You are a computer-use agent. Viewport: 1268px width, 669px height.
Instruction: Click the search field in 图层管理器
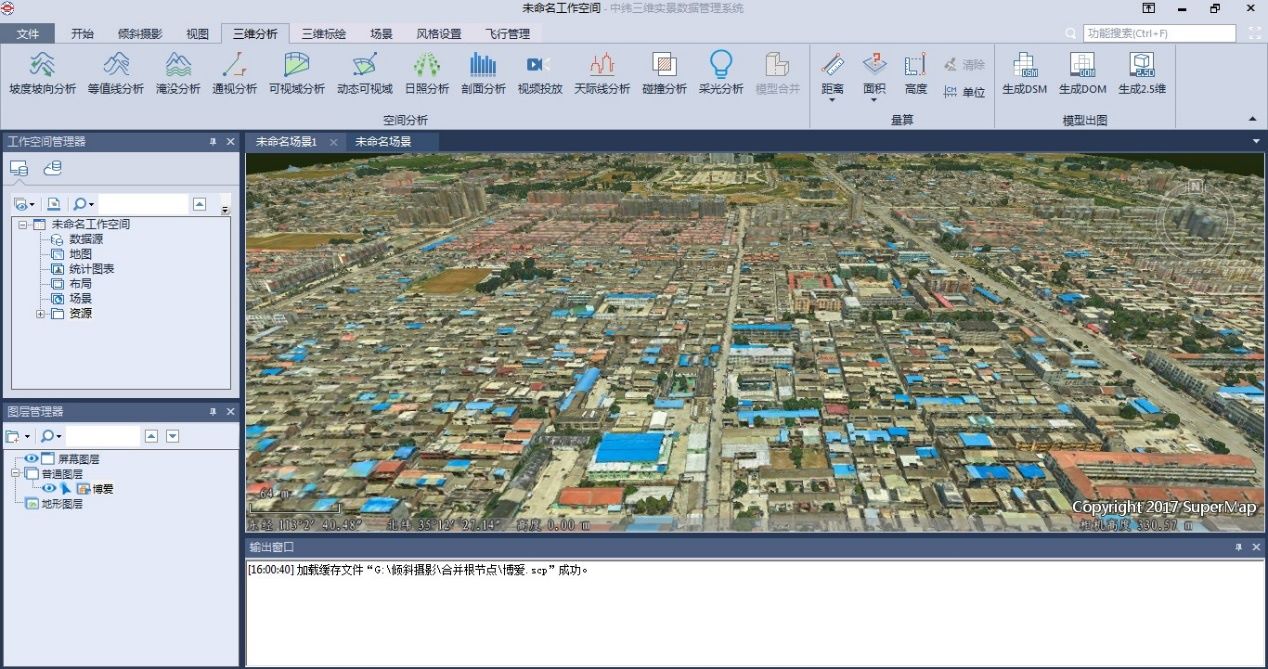pos(103,436)
